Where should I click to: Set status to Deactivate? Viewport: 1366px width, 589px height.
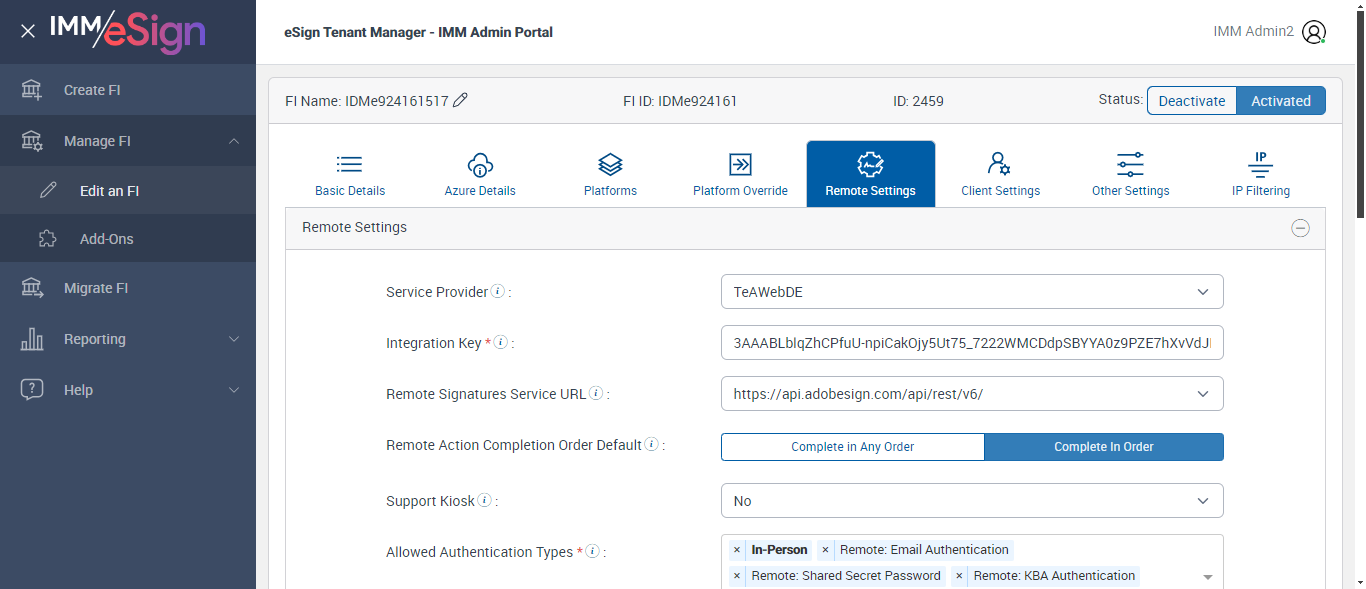click(1191, 101)
